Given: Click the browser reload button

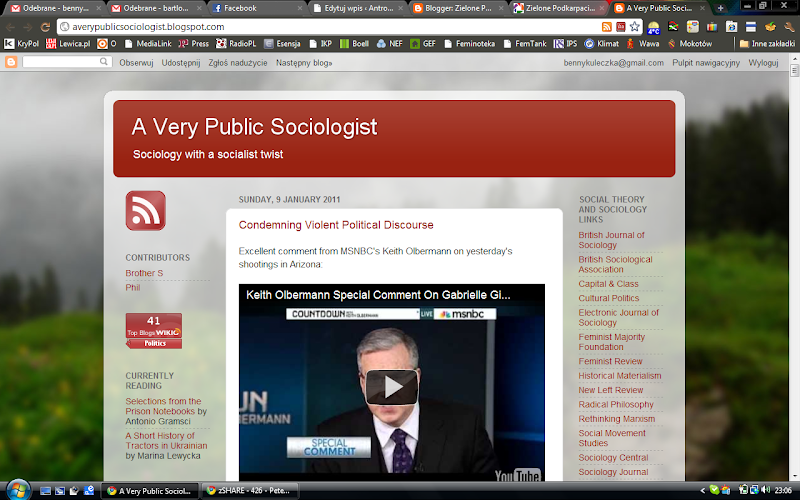Looking at the screenshot, I should [x=45, y=27].
